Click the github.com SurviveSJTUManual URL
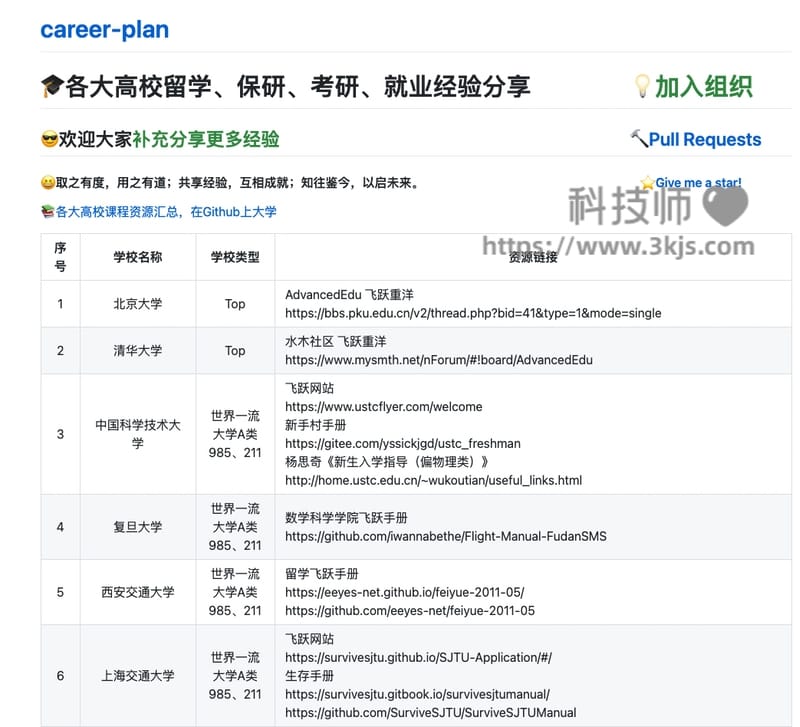The width and height of the screenshot is (800, 727). (431, 713)
